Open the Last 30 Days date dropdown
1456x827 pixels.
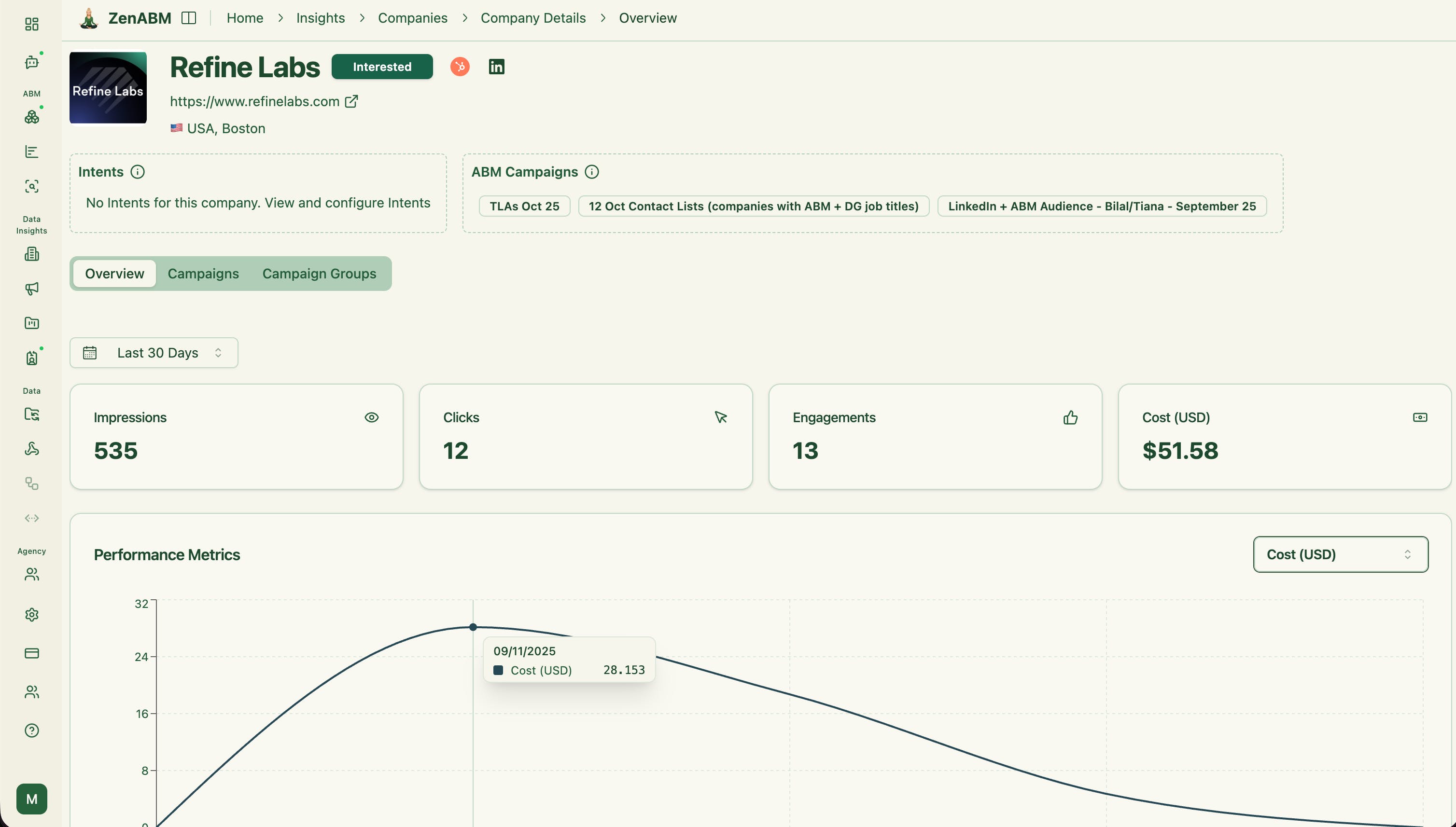154,353
